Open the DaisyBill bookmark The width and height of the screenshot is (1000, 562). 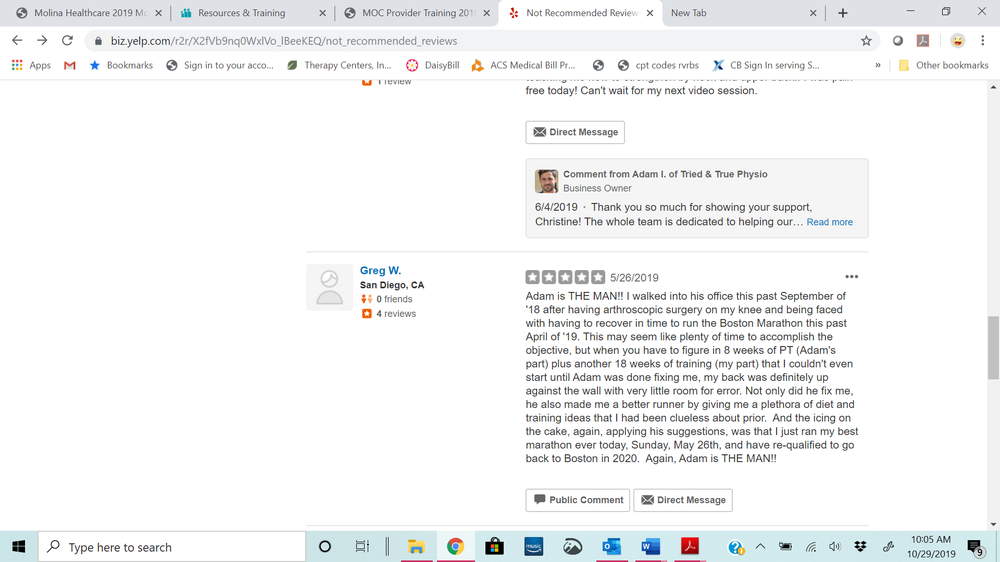tap(433, 65)
